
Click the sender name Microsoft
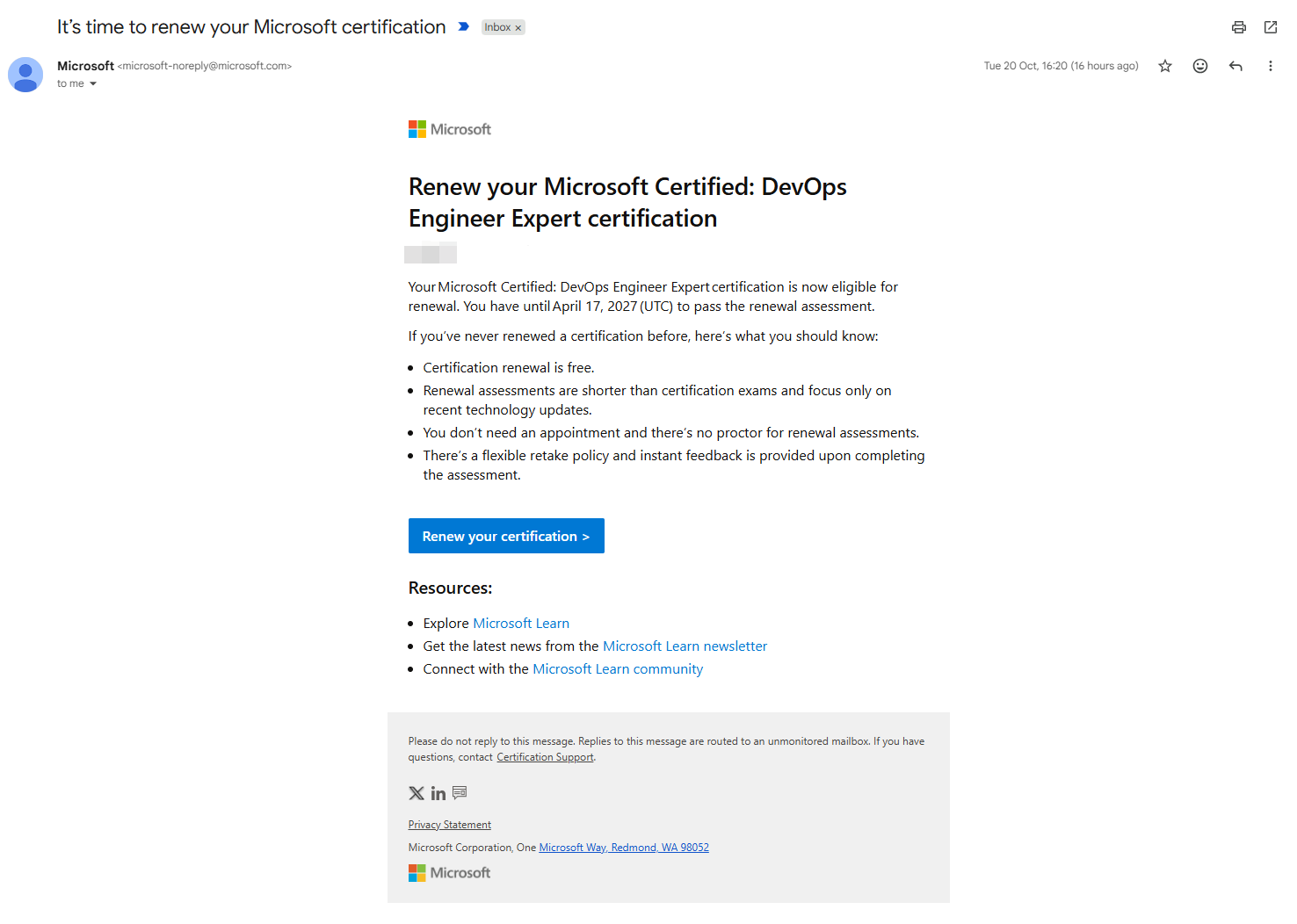point(85,66)
